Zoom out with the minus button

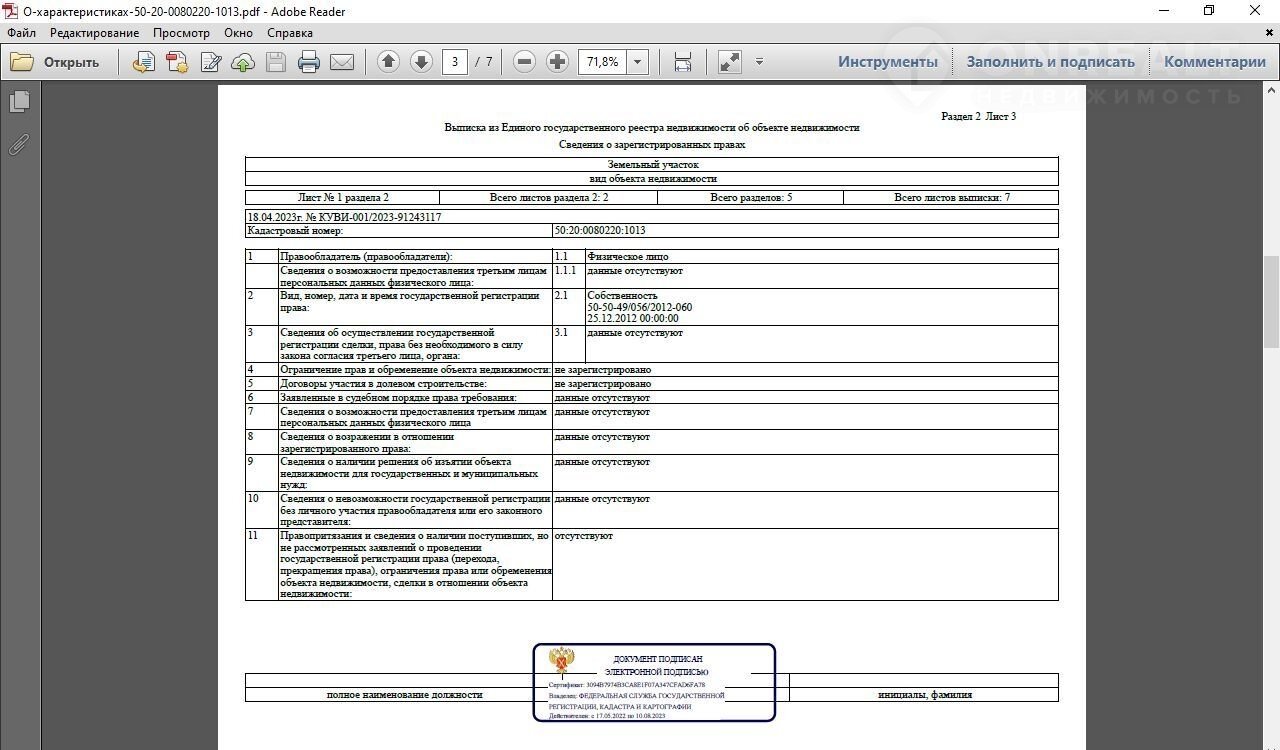click(524, 62)
